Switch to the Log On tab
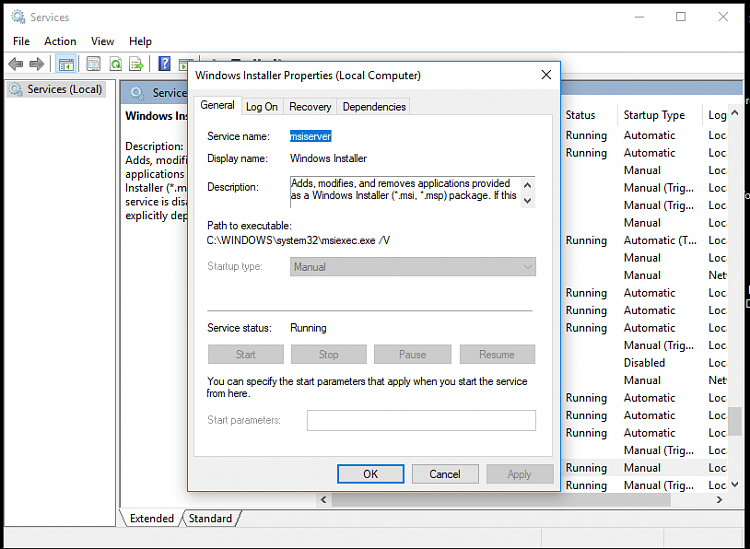This screenshot has width=750, height=549. pyautogui.click(x=262, y=107)
